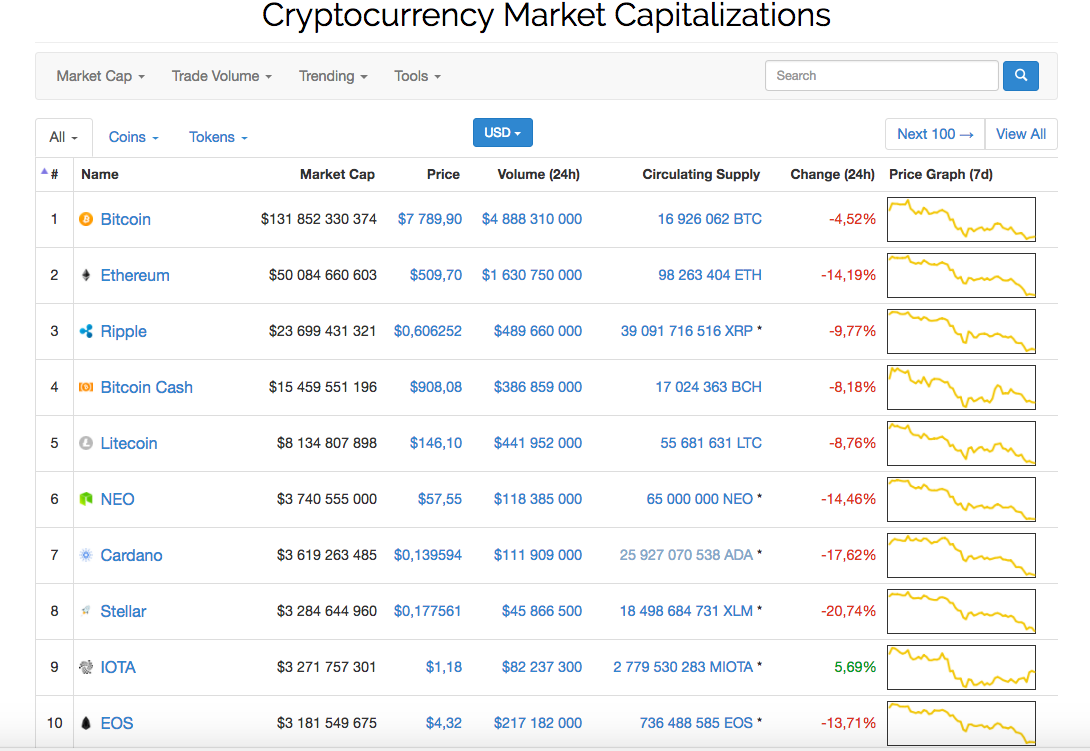Click the Cardano logo icon
Image resolution: width=1090 pixels, height=751 pixels.
pyautogui.click(x=86, y=555)
